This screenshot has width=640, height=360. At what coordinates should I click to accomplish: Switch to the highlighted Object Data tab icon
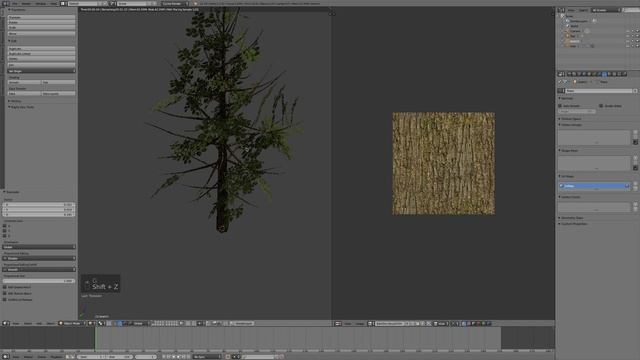[604, 74]
